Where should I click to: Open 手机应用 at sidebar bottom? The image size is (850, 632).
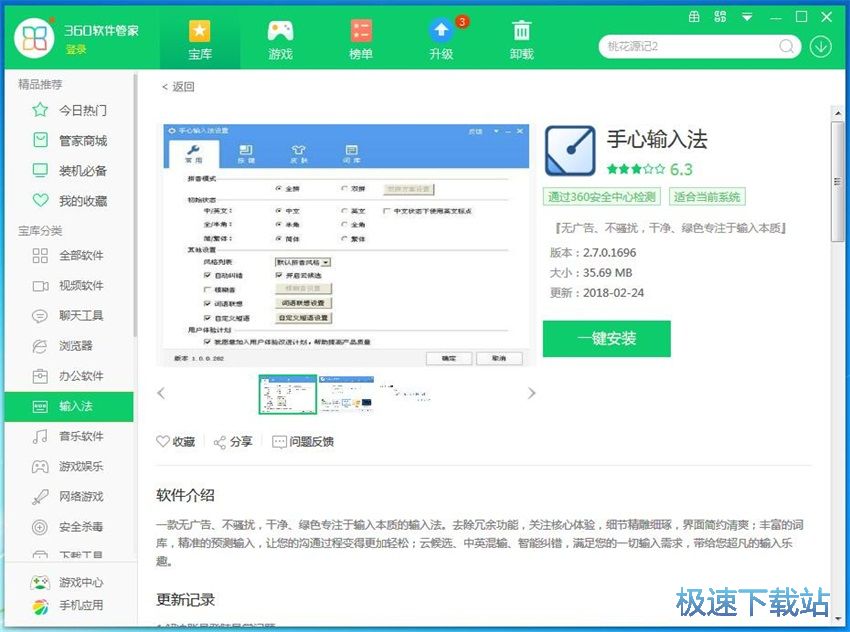coord(67,605)
